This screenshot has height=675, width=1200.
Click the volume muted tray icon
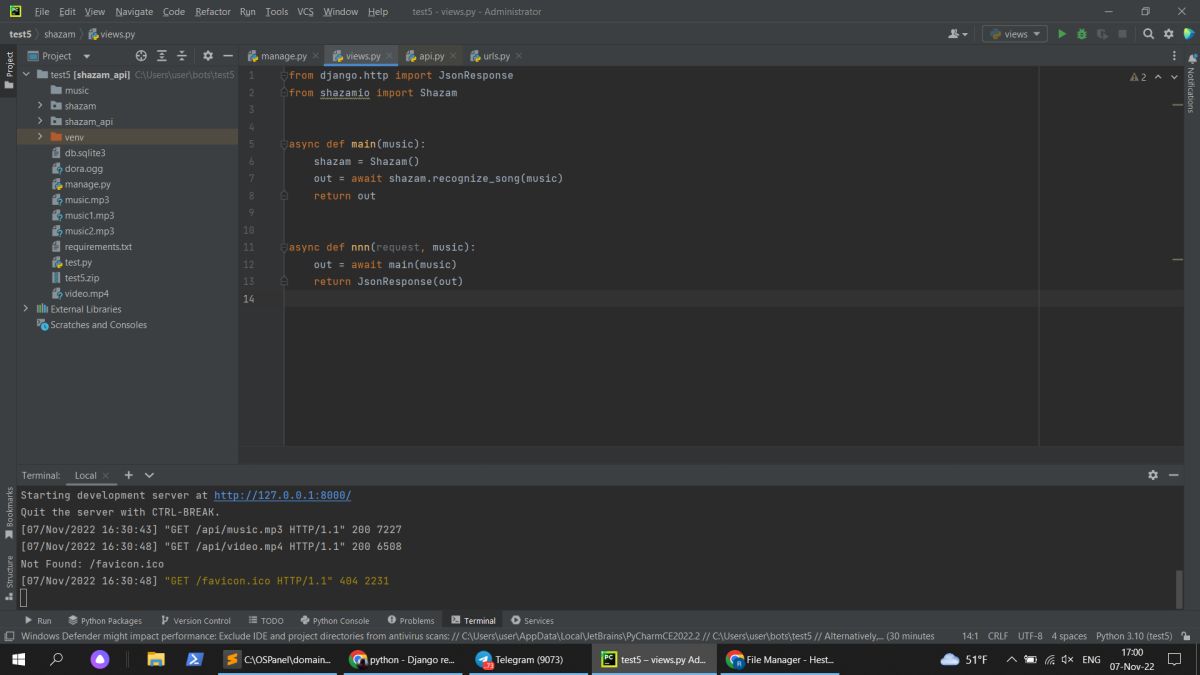pyautogui.click(x=1067, y=660)
